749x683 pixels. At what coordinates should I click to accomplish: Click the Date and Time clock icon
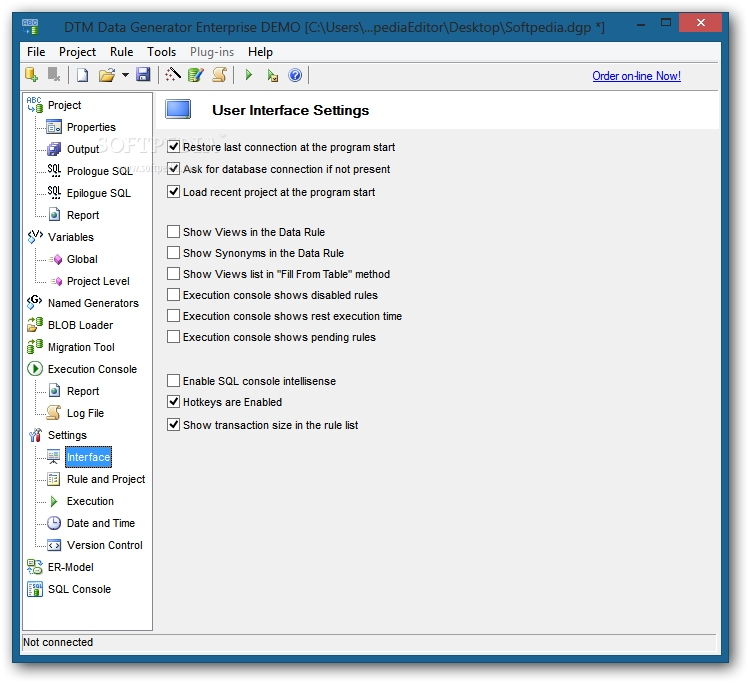coord(54,523)
